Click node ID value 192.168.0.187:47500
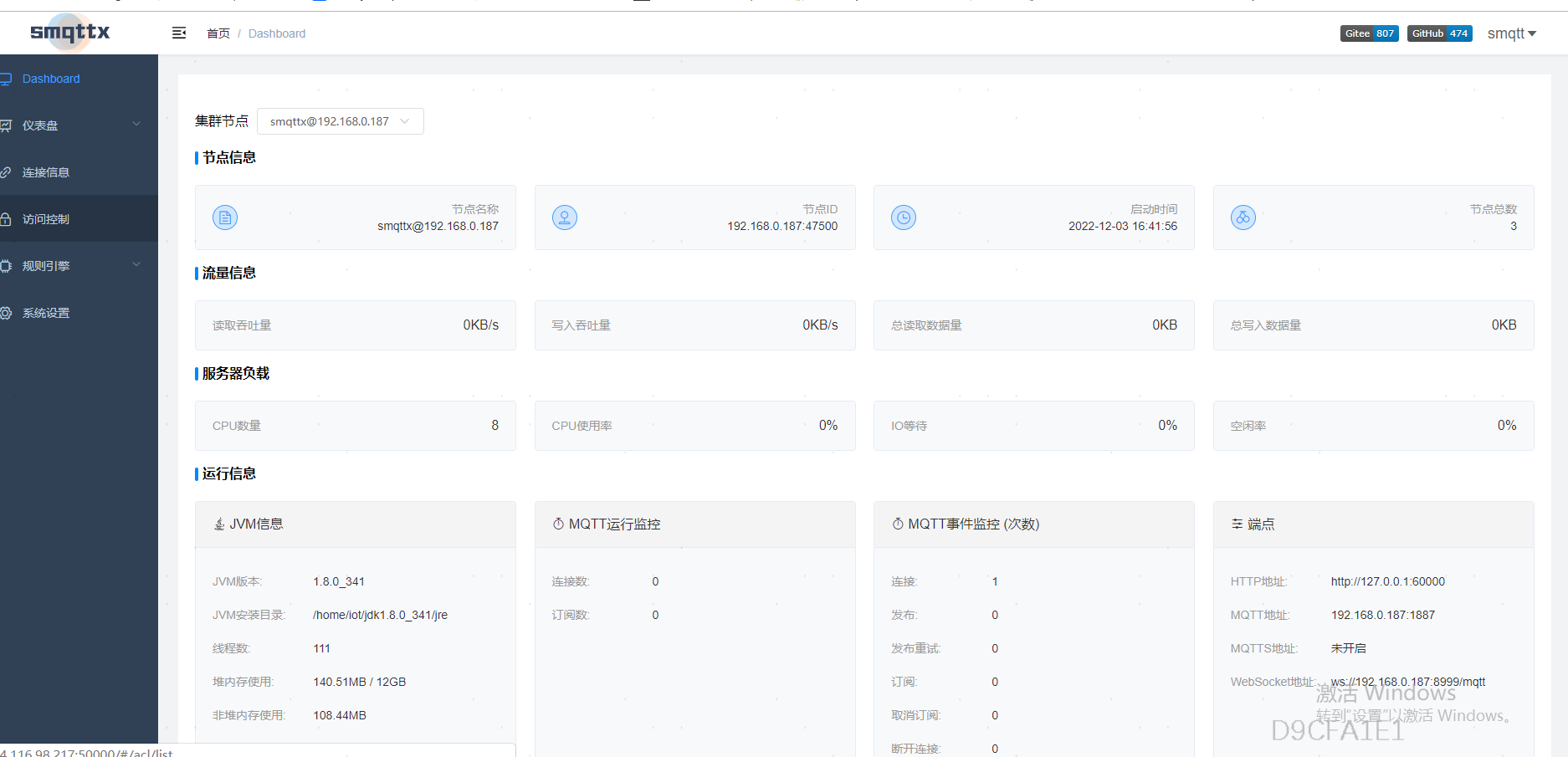The width and height of the screenshot is (1568, 757). tap(782, 226)
